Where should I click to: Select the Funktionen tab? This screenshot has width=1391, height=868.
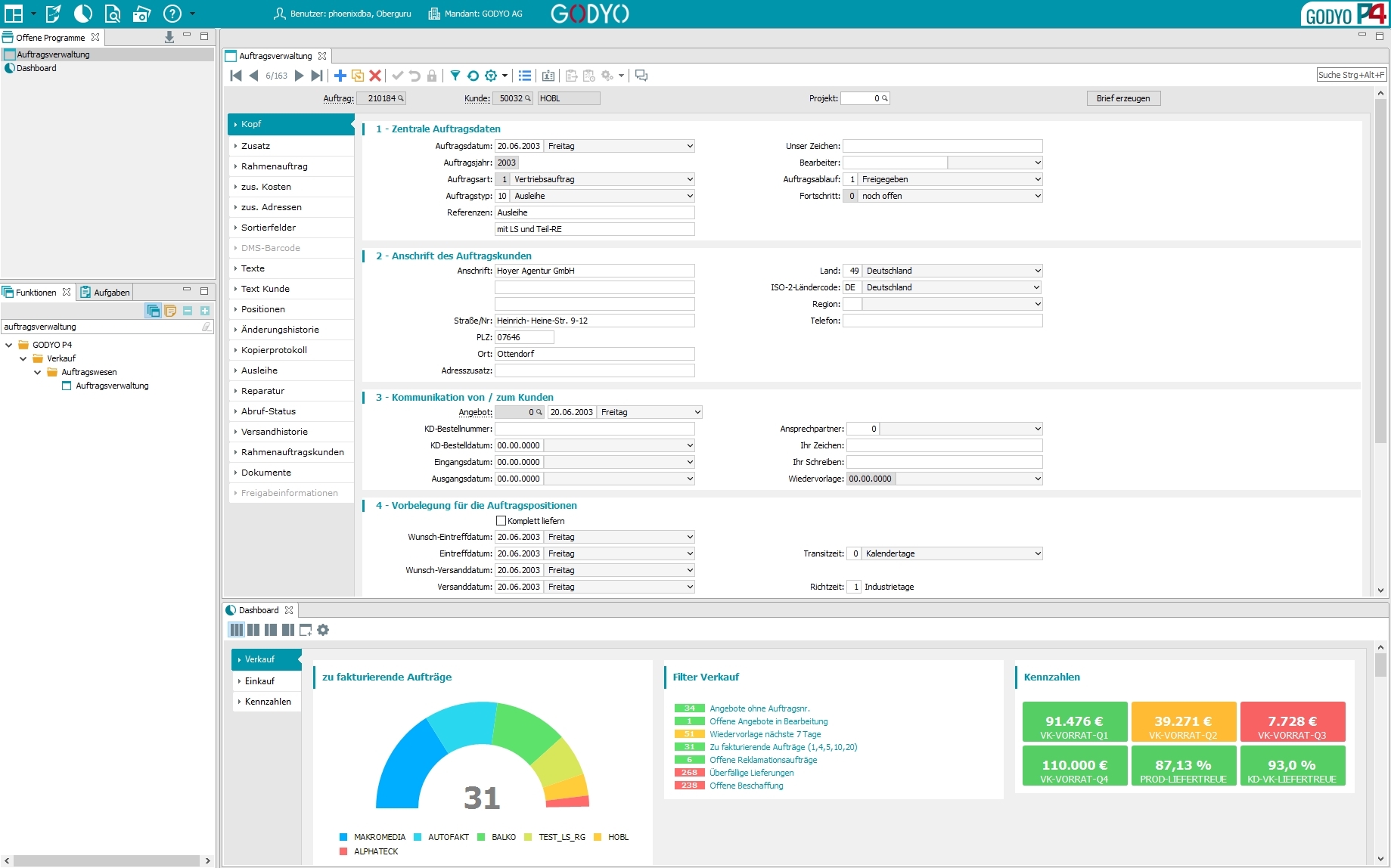tap(36, 293)
